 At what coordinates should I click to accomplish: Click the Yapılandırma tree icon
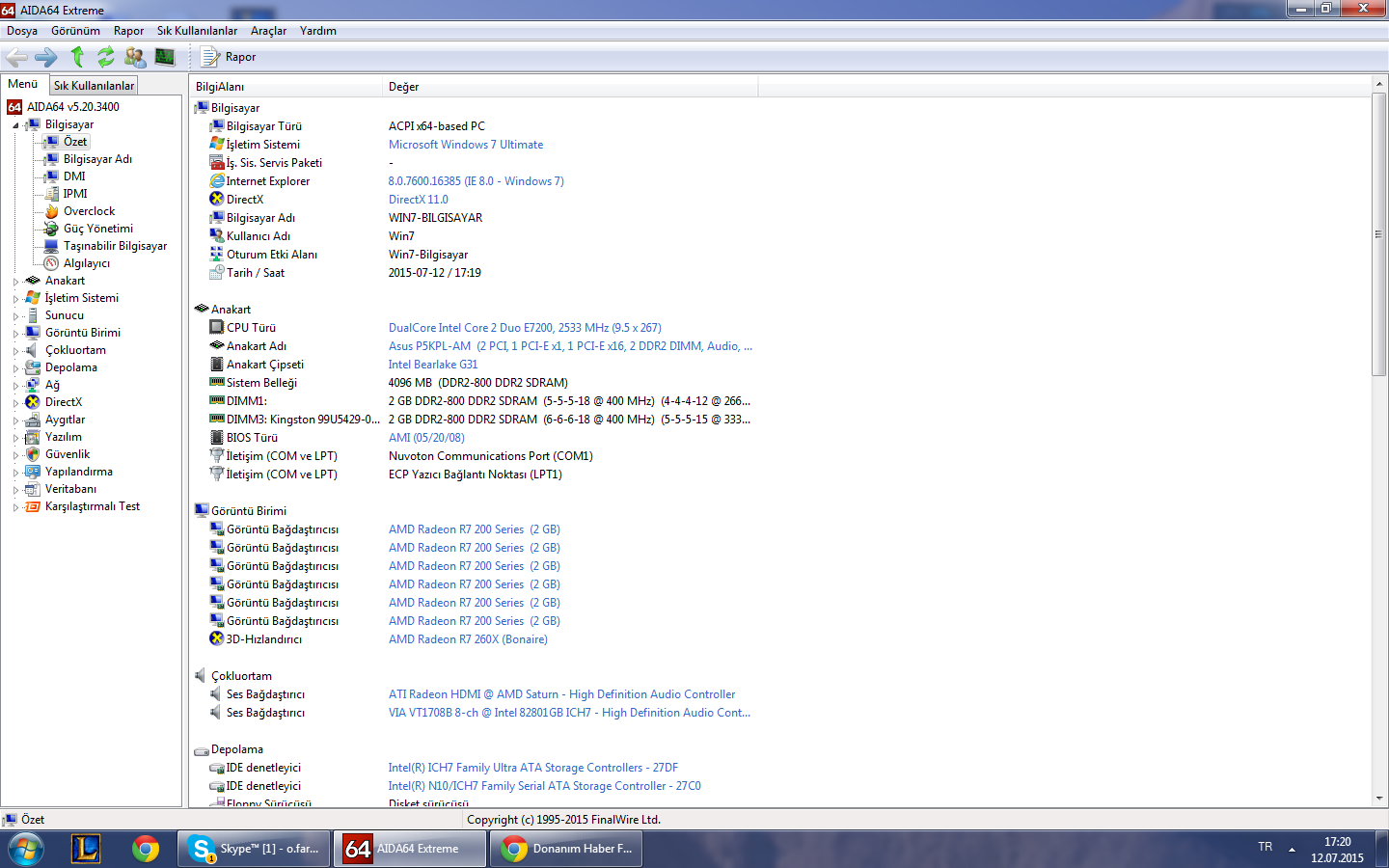[33, 472]
